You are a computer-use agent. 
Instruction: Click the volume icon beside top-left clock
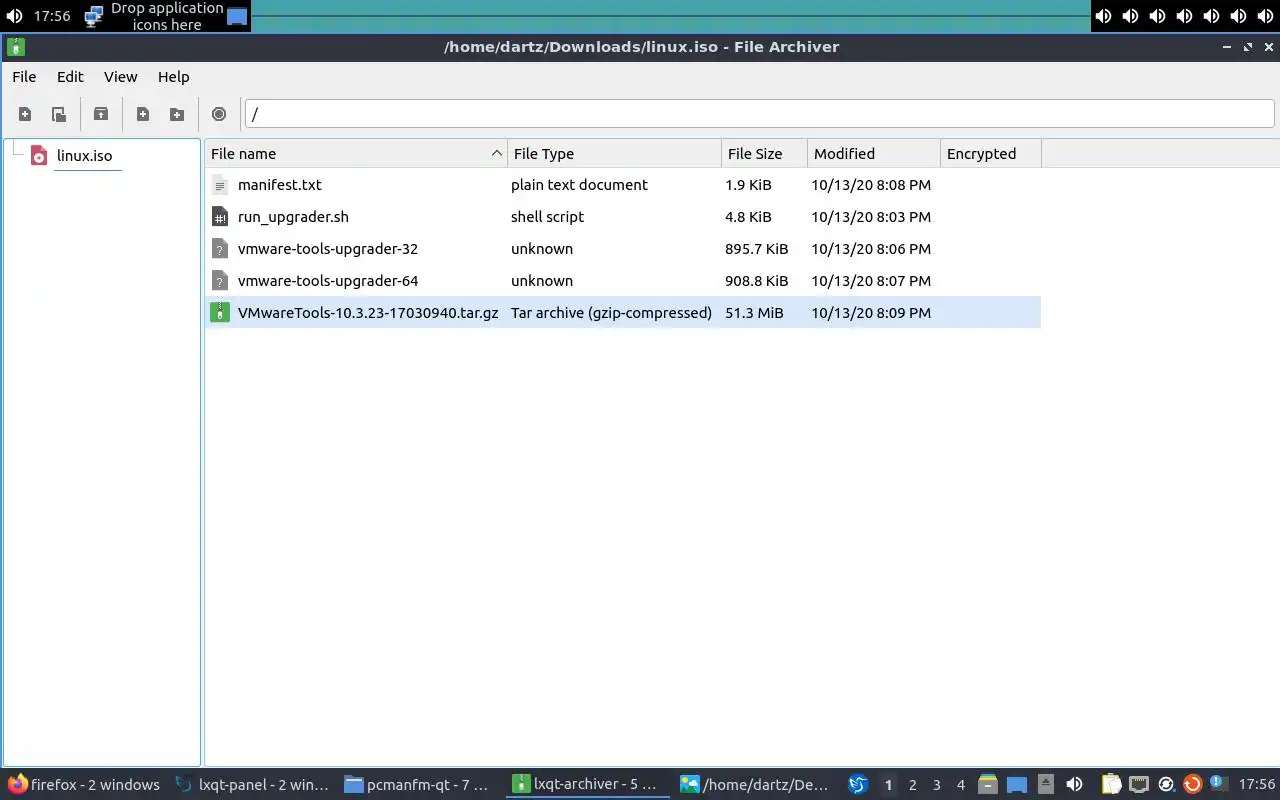pyautogui.click(x=15, y=16)
